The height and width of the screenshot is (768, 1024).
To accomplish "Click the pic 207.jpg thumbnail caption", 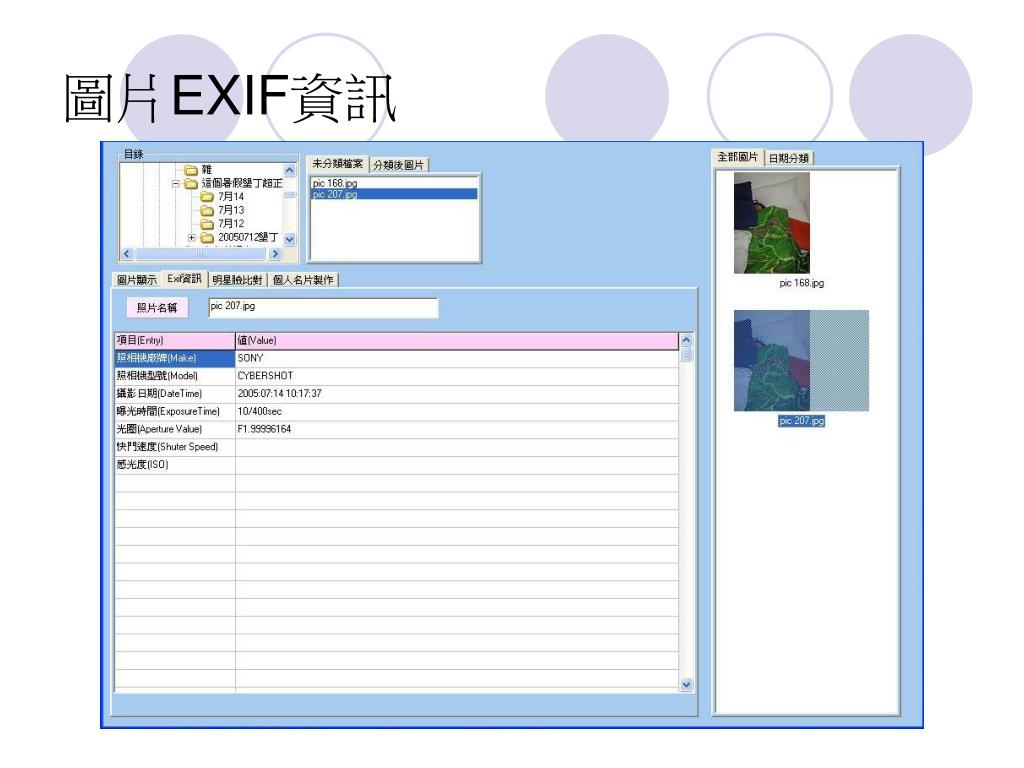I will [801, 421].
